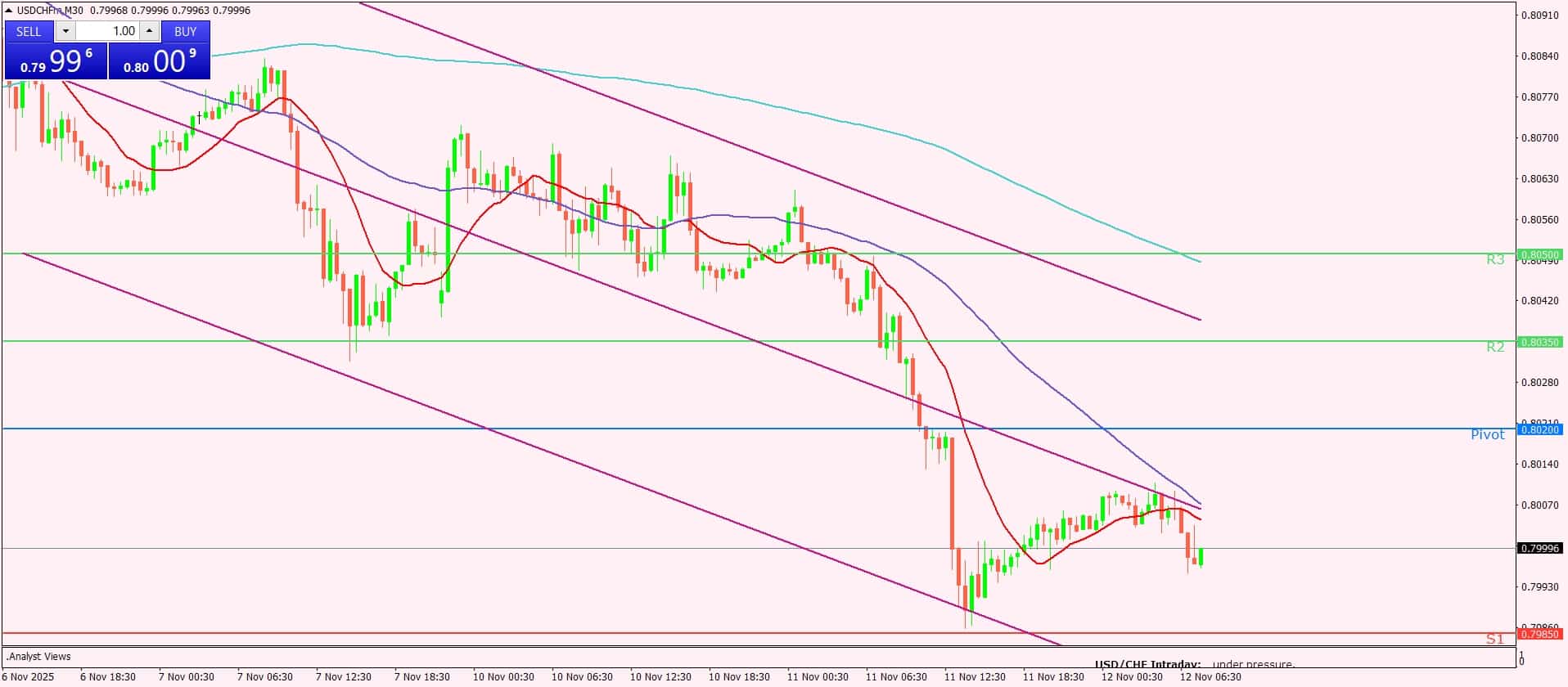Click the BUY button in one-click trading panel
Screen dimensions: 1568x687
186,31
